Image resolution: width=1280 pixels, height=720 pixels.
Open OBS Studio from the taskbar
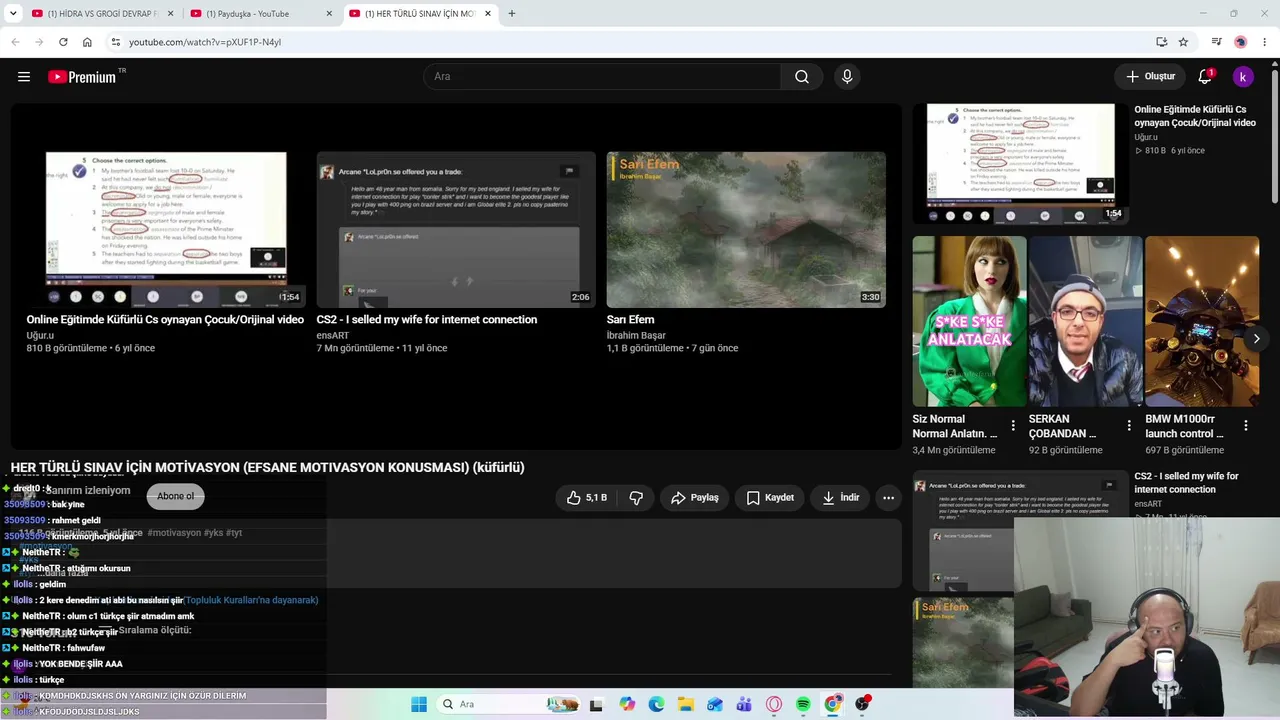tap(862, 704)
